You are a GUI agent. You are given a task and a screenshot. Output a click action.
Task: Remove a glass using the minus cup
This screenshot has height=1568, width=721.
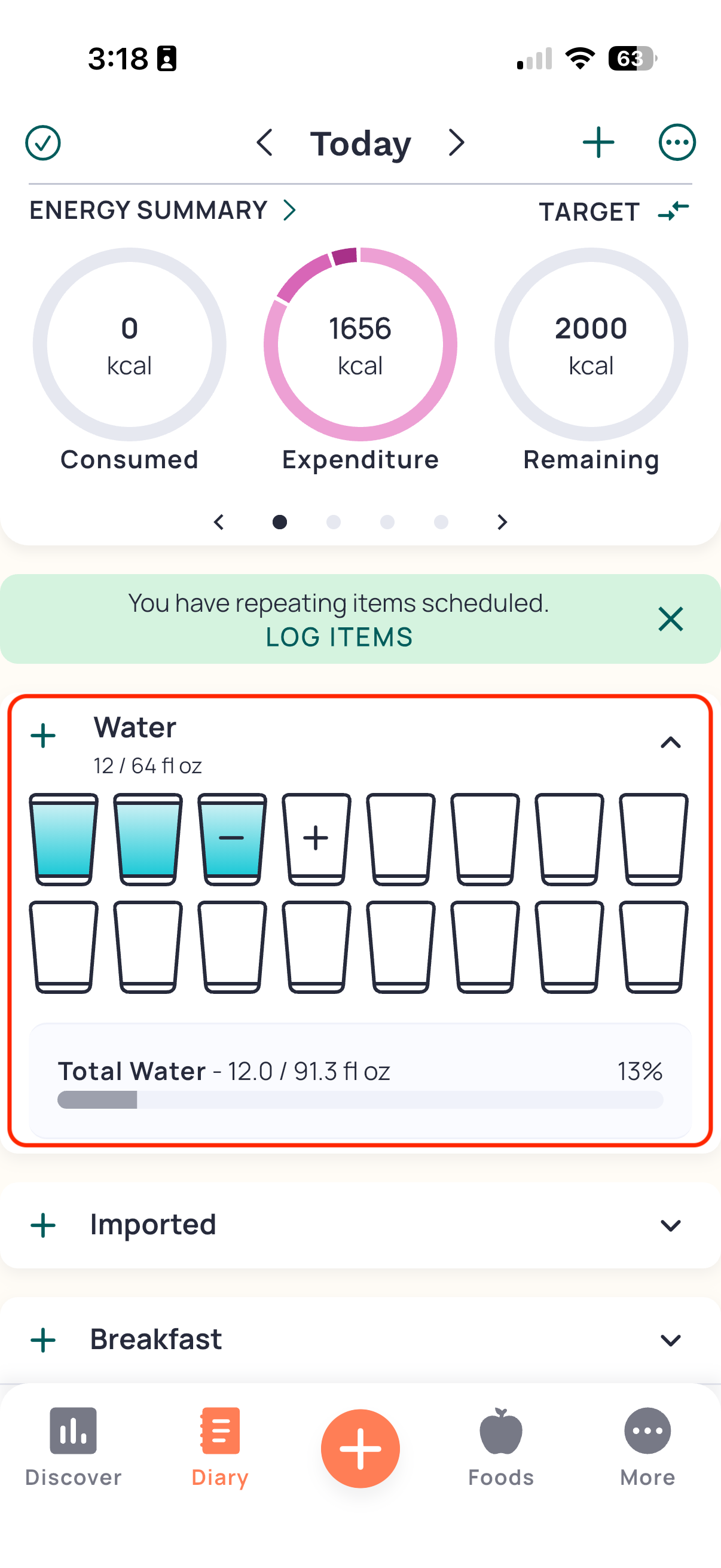coord(232,839)
